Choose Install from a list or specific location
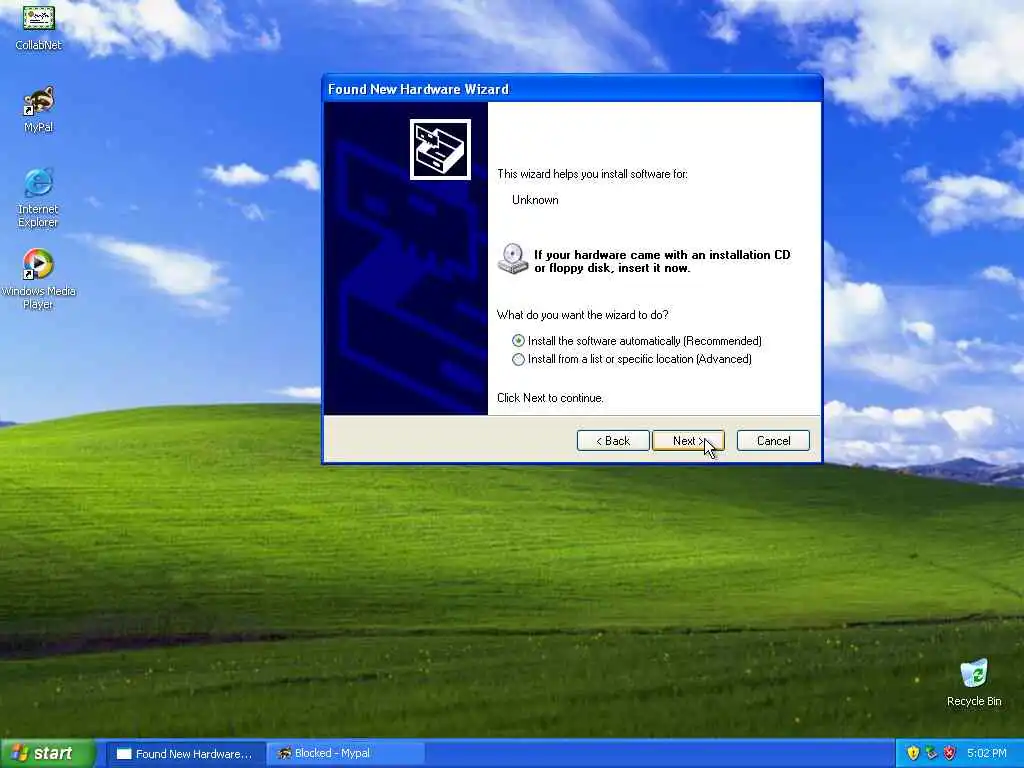Viewport: 1024px width, 768px height. pos(632,359)
